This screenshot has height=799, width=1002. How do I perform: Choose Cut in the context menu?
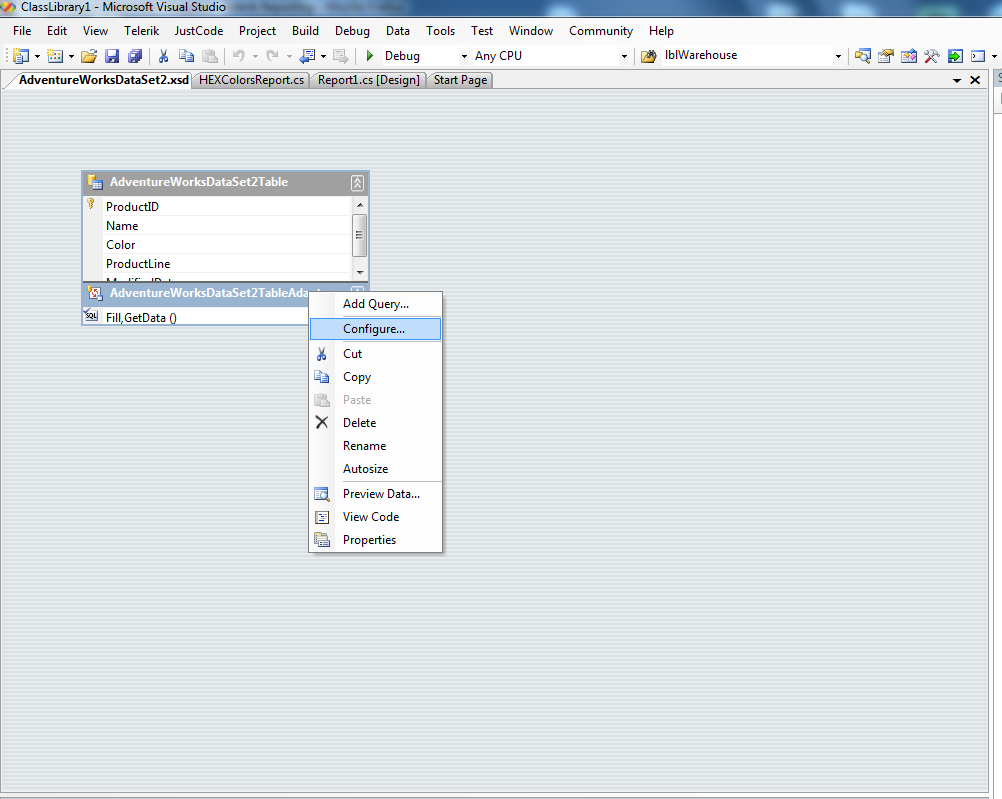coord(376,353)
